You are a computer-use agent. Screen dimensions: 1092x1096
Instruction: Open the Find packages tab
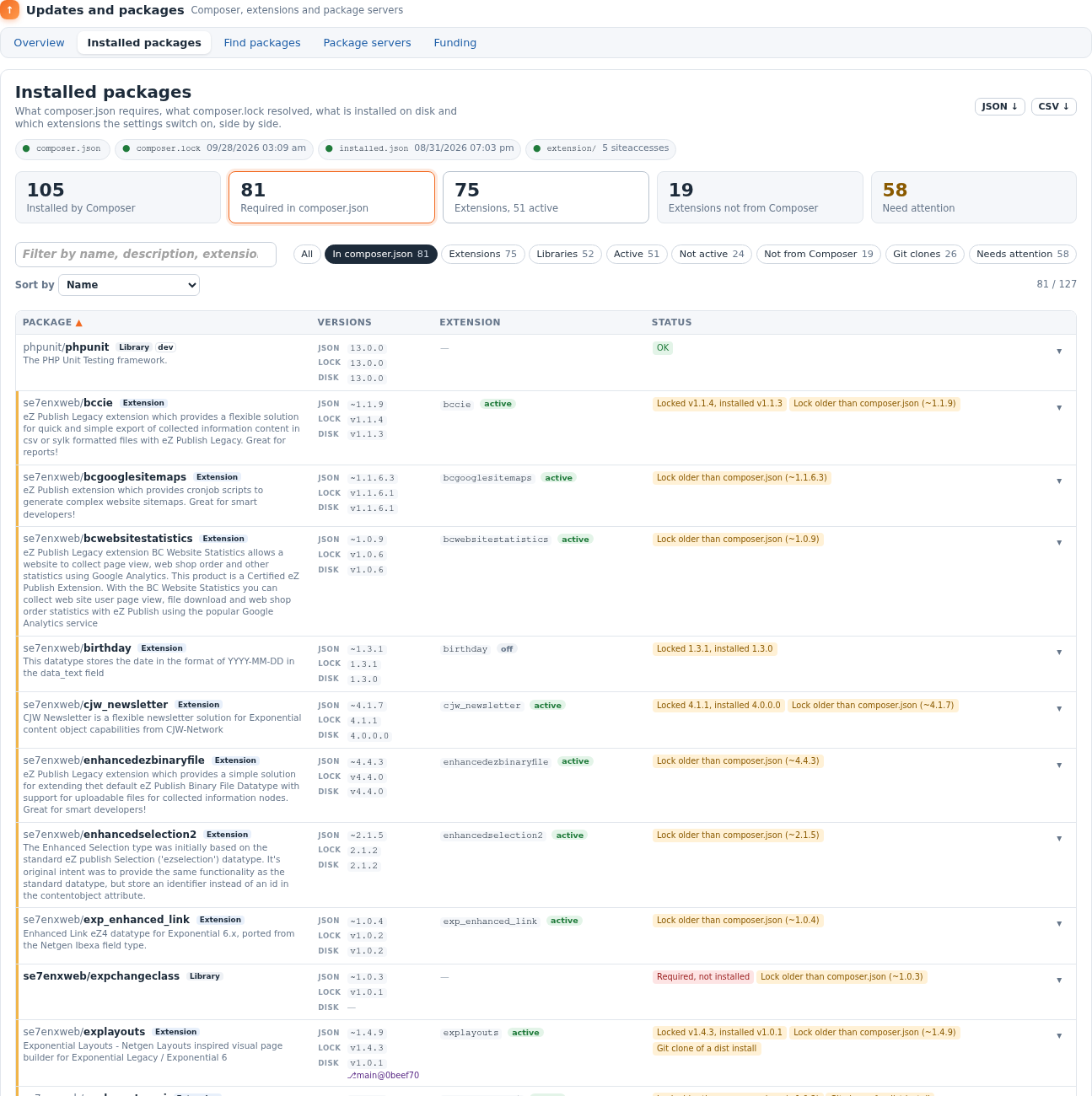click(262, 43)
